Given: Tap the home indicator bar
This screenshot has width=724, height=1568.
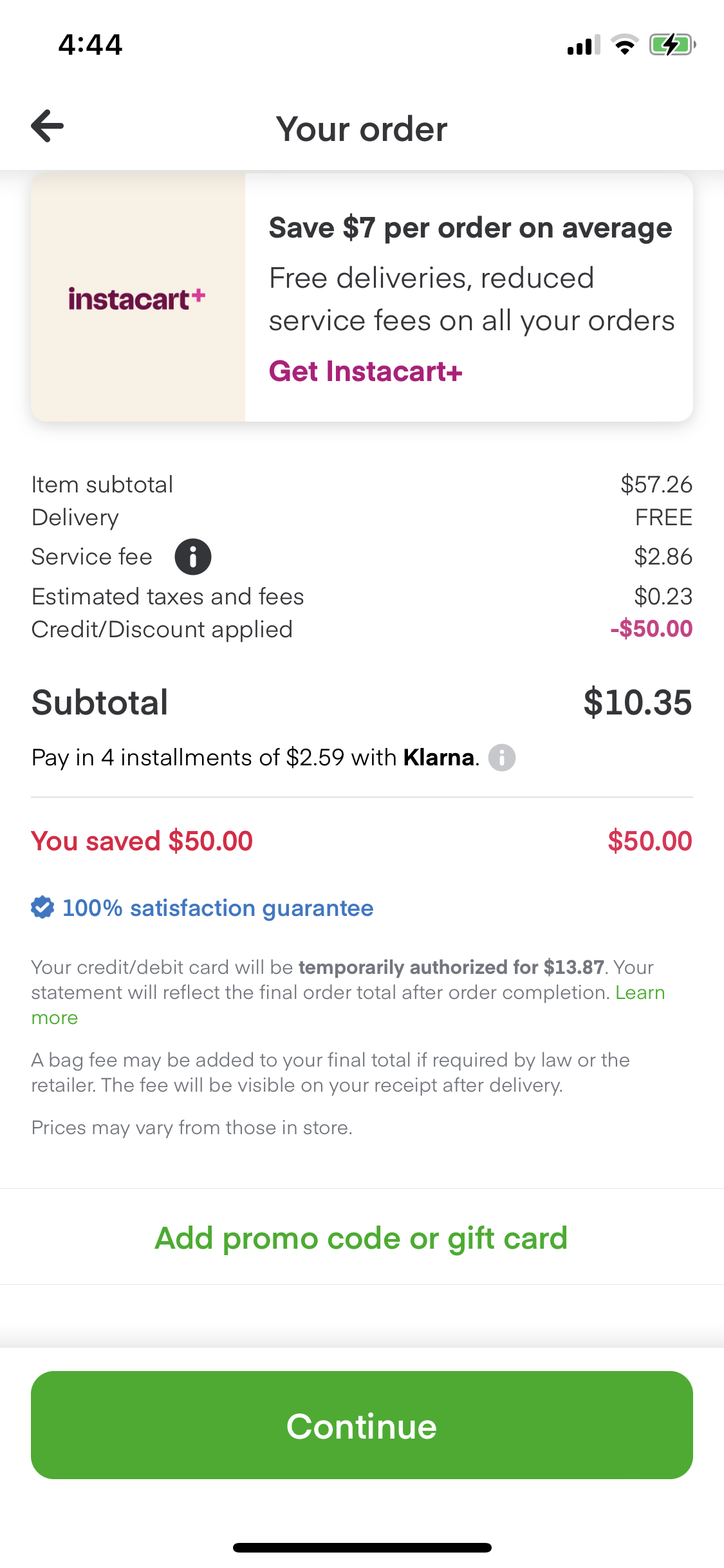Looking at the screenshot, I should (x=362, y=1547).
